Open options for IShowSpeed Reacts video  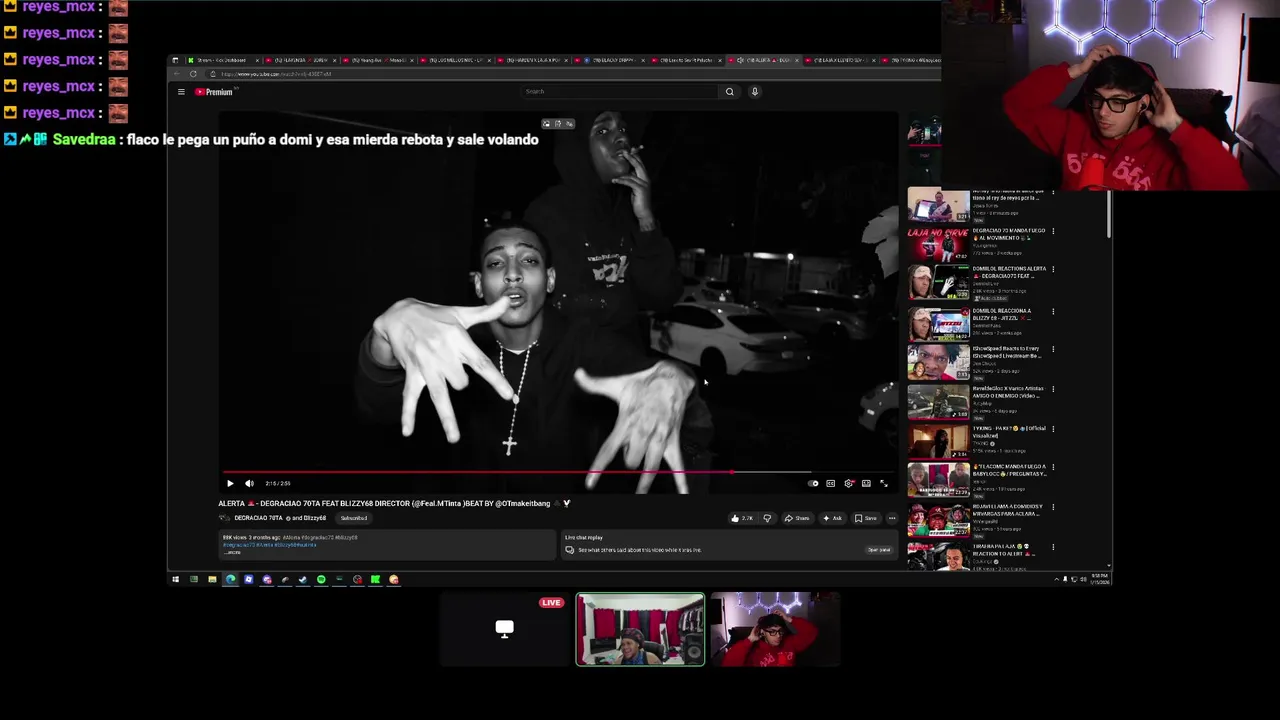coord(1053,349)
